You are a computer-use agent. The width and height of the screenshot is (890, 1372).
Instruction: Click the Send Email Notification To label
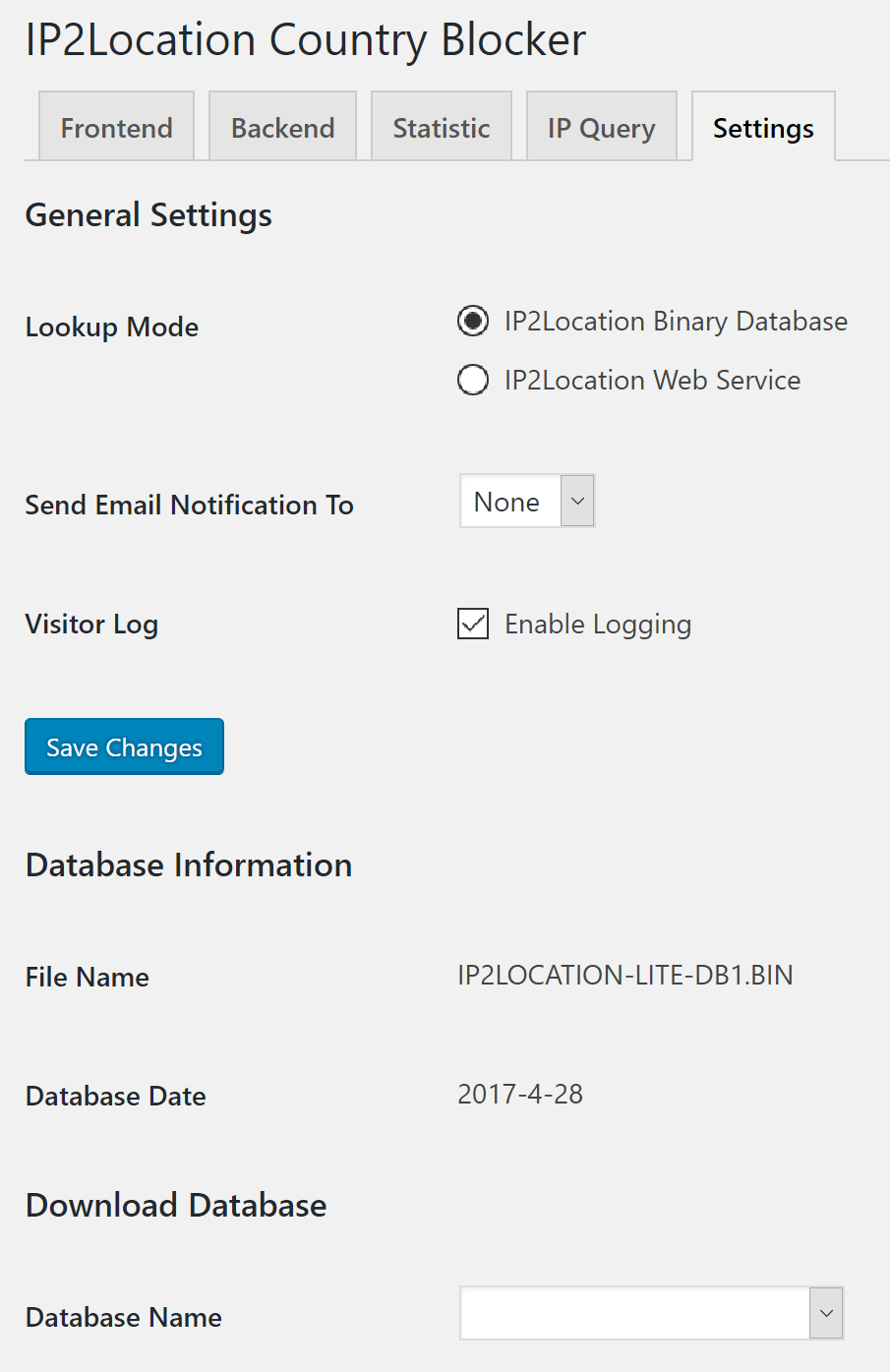point(190,506)
